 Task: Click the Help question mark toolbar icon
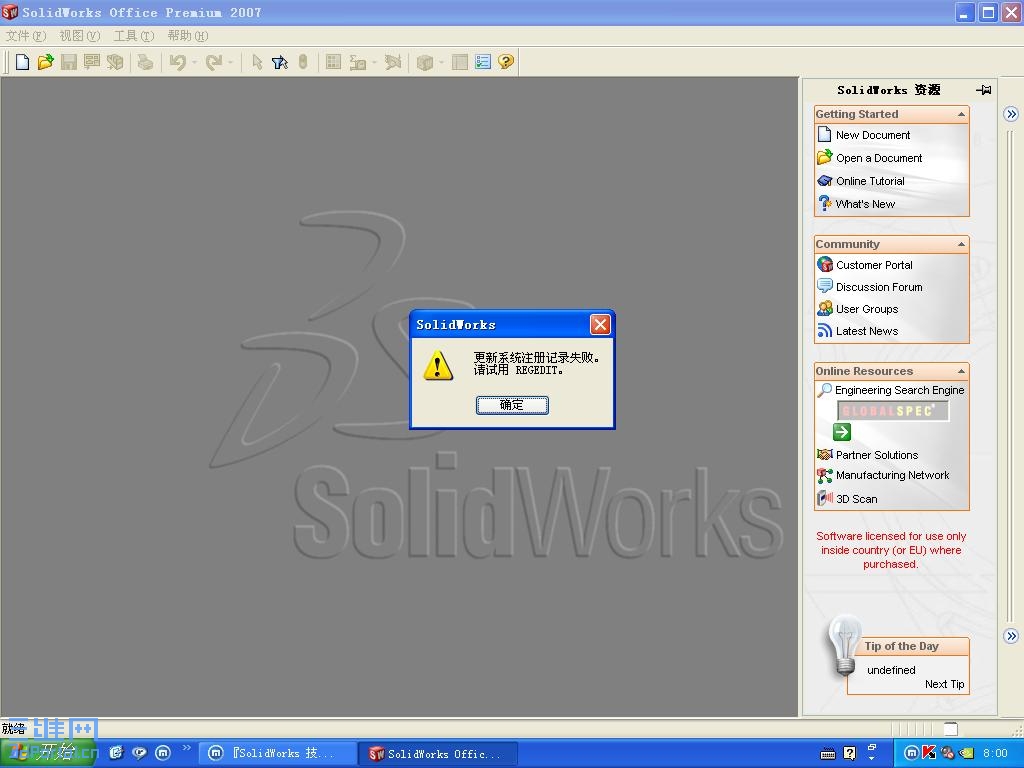pyautogui.click(x=505, y=62)
